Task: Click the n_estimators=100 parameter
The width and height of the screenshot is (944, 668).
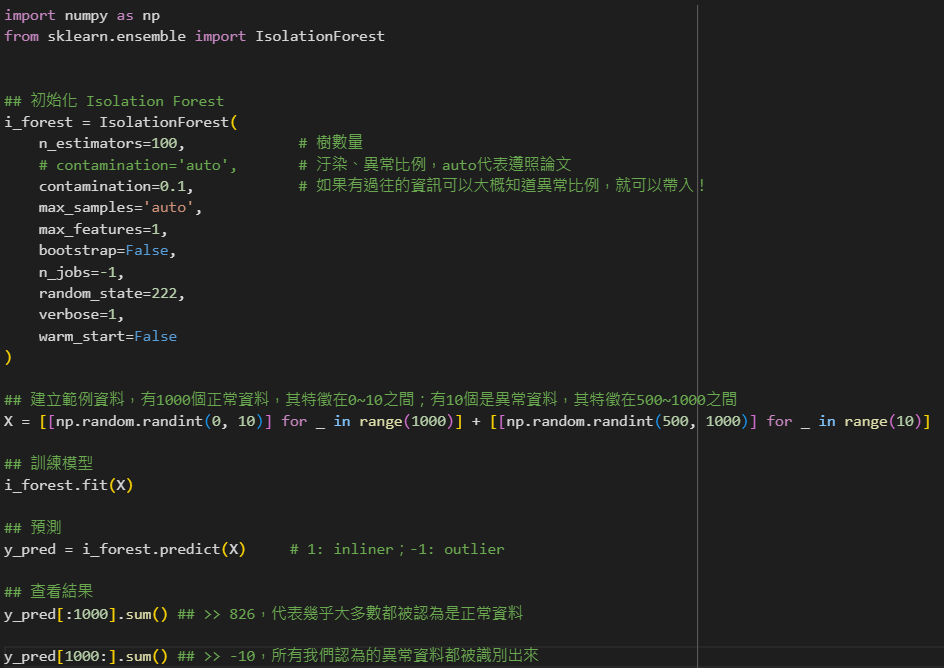Action: (112, 144)
